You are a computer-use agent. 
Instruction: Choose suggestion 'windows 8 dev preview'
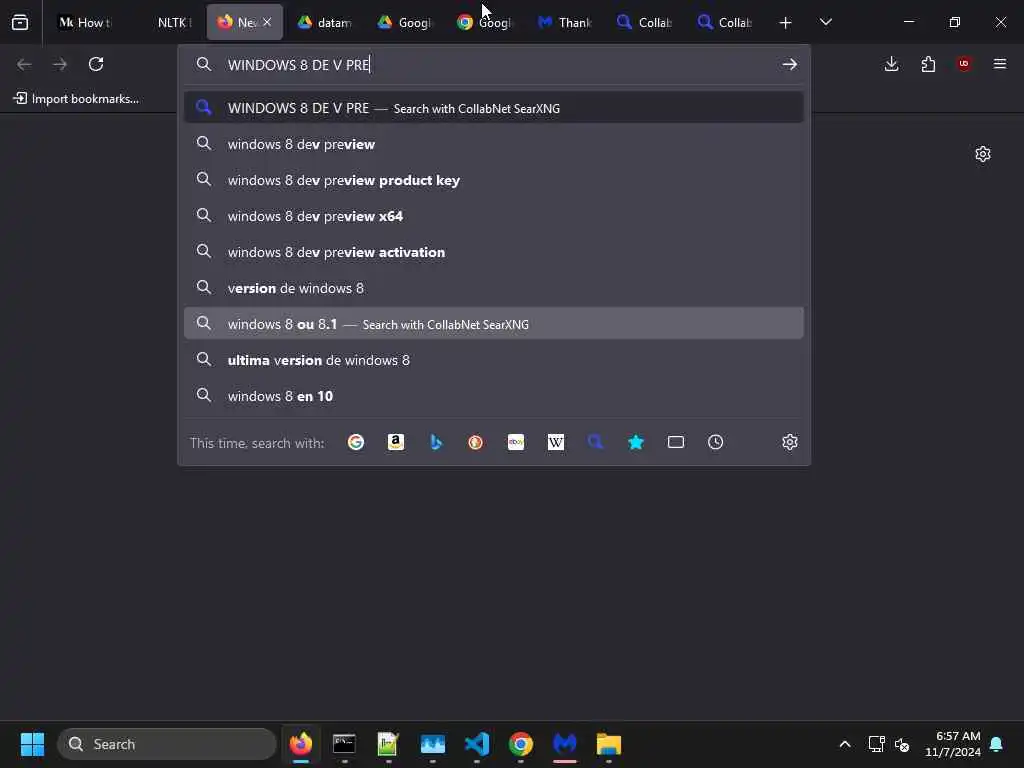point(494,144)
